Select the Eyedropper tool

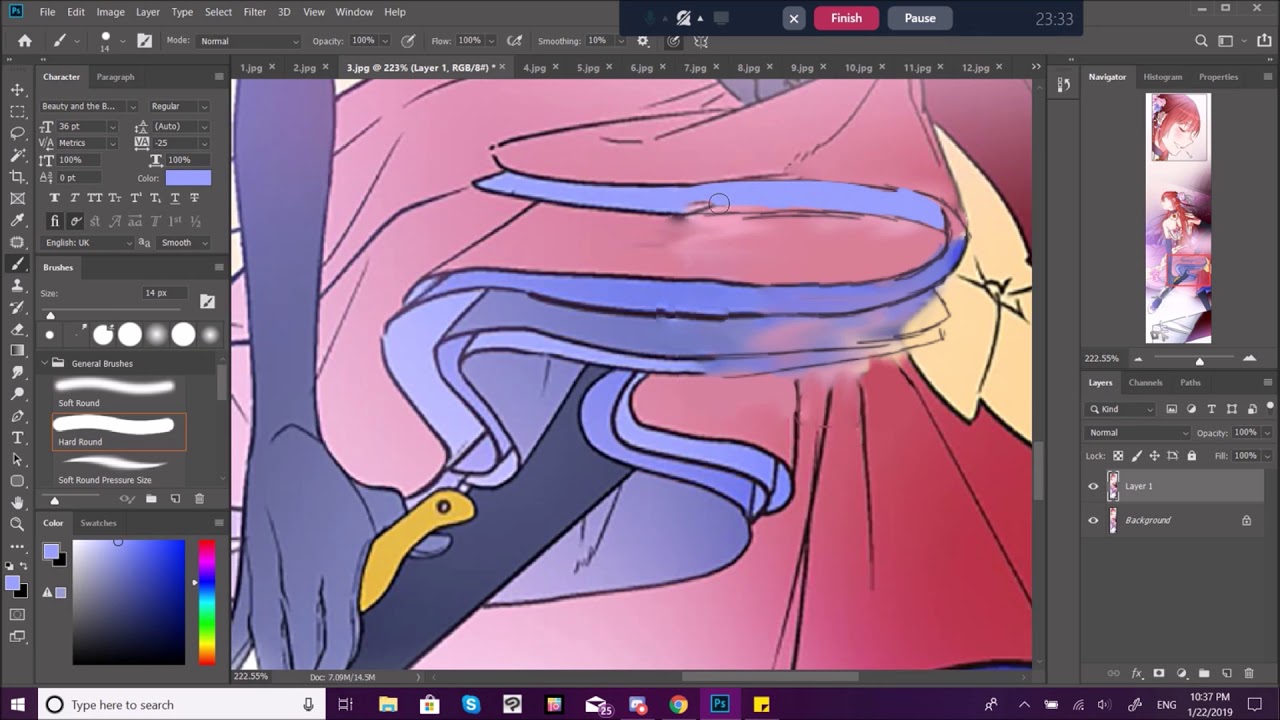(x=17, y=221)
